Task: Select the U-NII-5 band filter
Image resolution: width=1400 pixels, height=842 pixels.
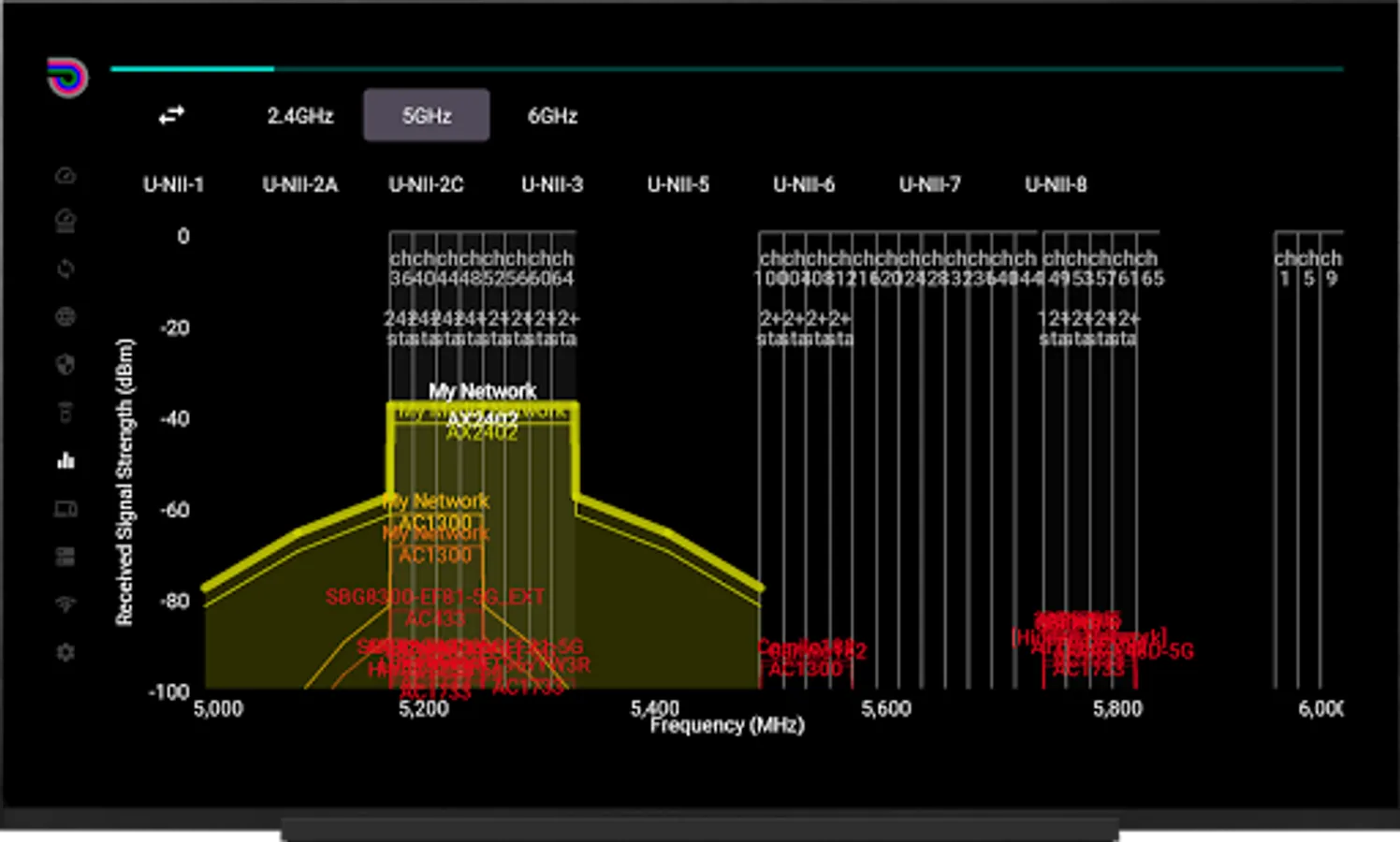Action: point(678,185)
